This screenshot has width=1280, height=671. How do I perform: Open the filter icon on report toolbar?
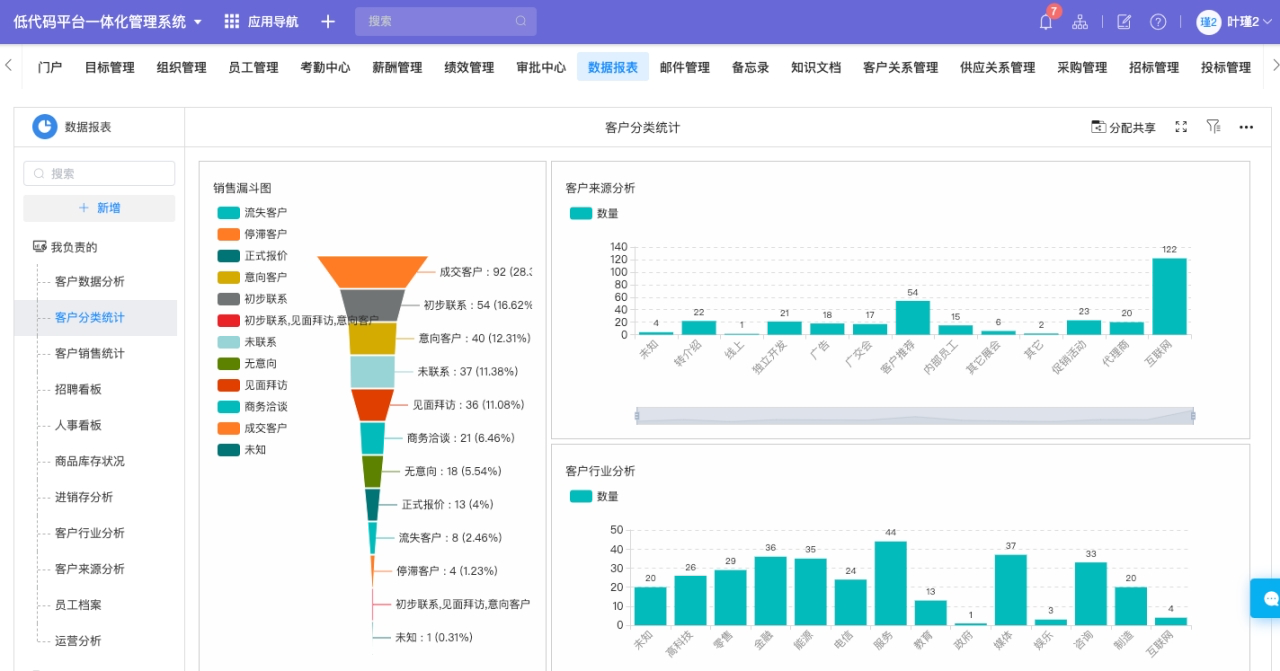click(x=1213, y=127)
